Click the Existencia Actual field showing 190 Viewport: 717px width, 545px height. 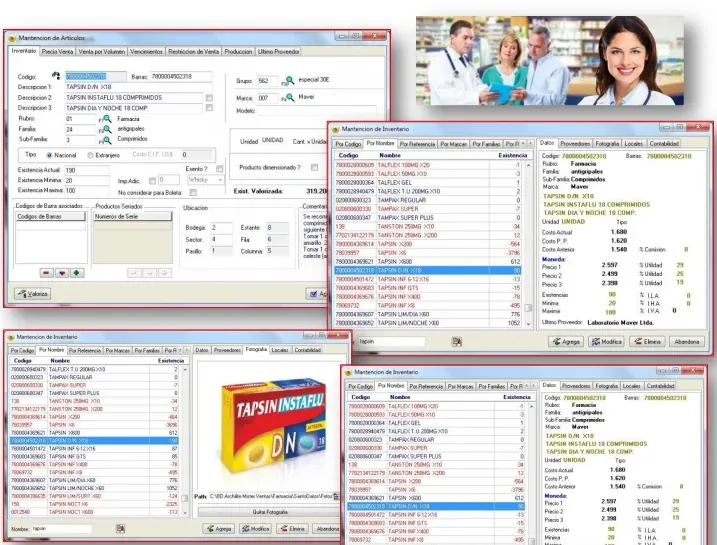click(87, 170)
